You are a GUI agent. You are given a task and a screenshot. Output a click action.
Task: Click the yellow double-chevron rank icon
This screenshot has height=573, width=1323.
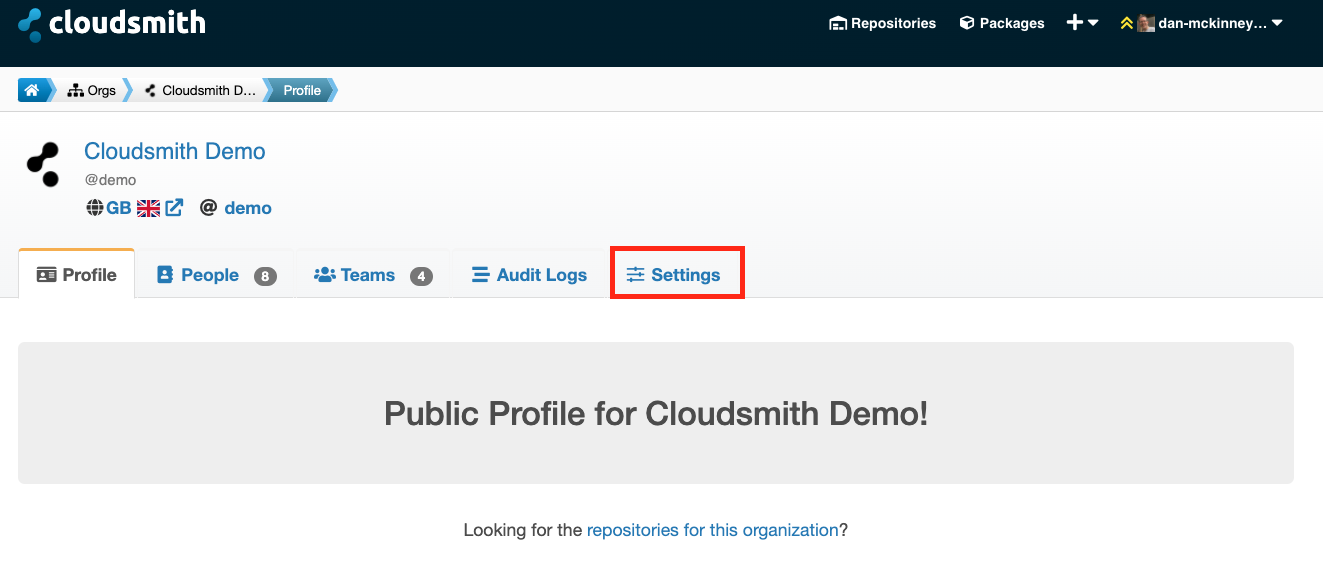tap(1127, 23)
